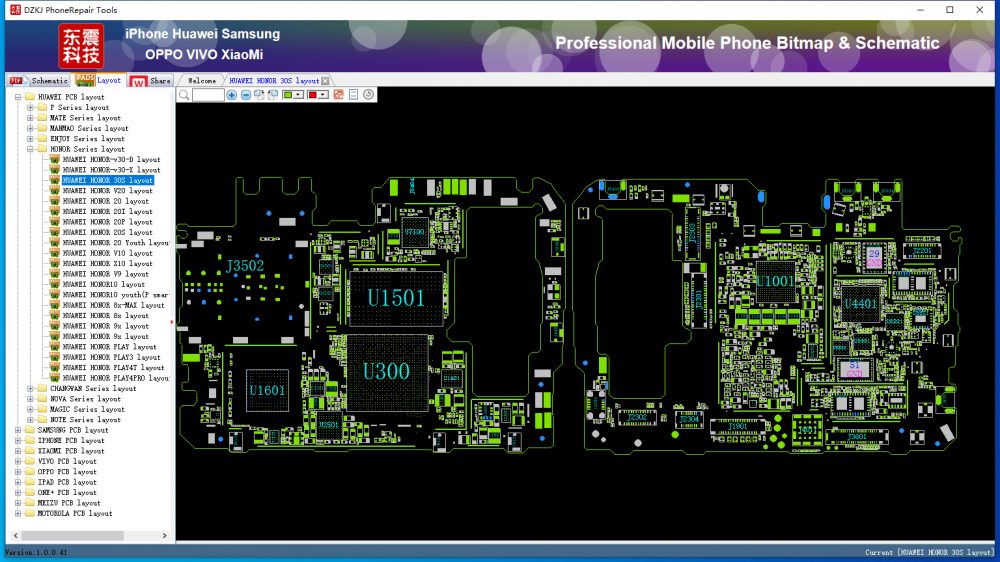
Task: Click the blue page icon in toolbar
Action: pyautogui.click(x=354, y=95)
